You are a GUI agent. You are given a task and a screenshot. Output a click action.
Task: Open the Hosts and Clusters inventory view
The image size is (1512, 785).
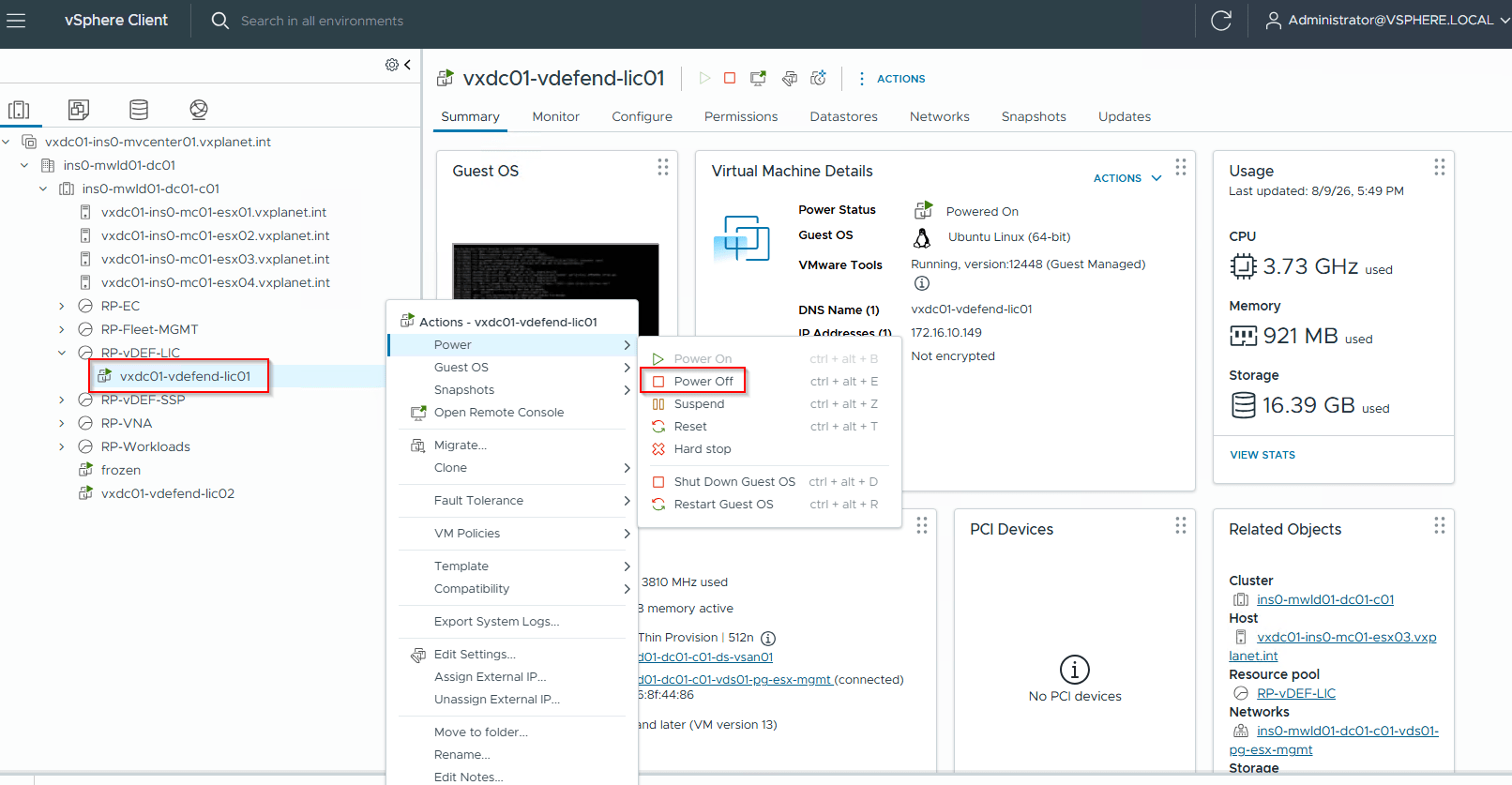tap(19, 110)
